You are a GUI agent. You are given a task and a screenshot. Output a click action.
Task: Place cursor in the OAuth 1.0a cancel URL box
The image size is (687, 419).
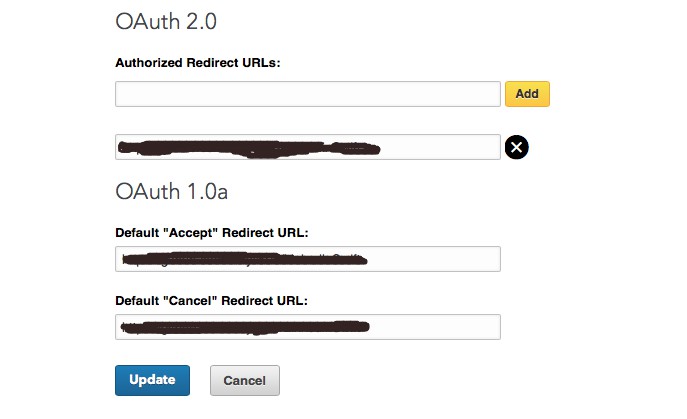(x=307, y=327)
